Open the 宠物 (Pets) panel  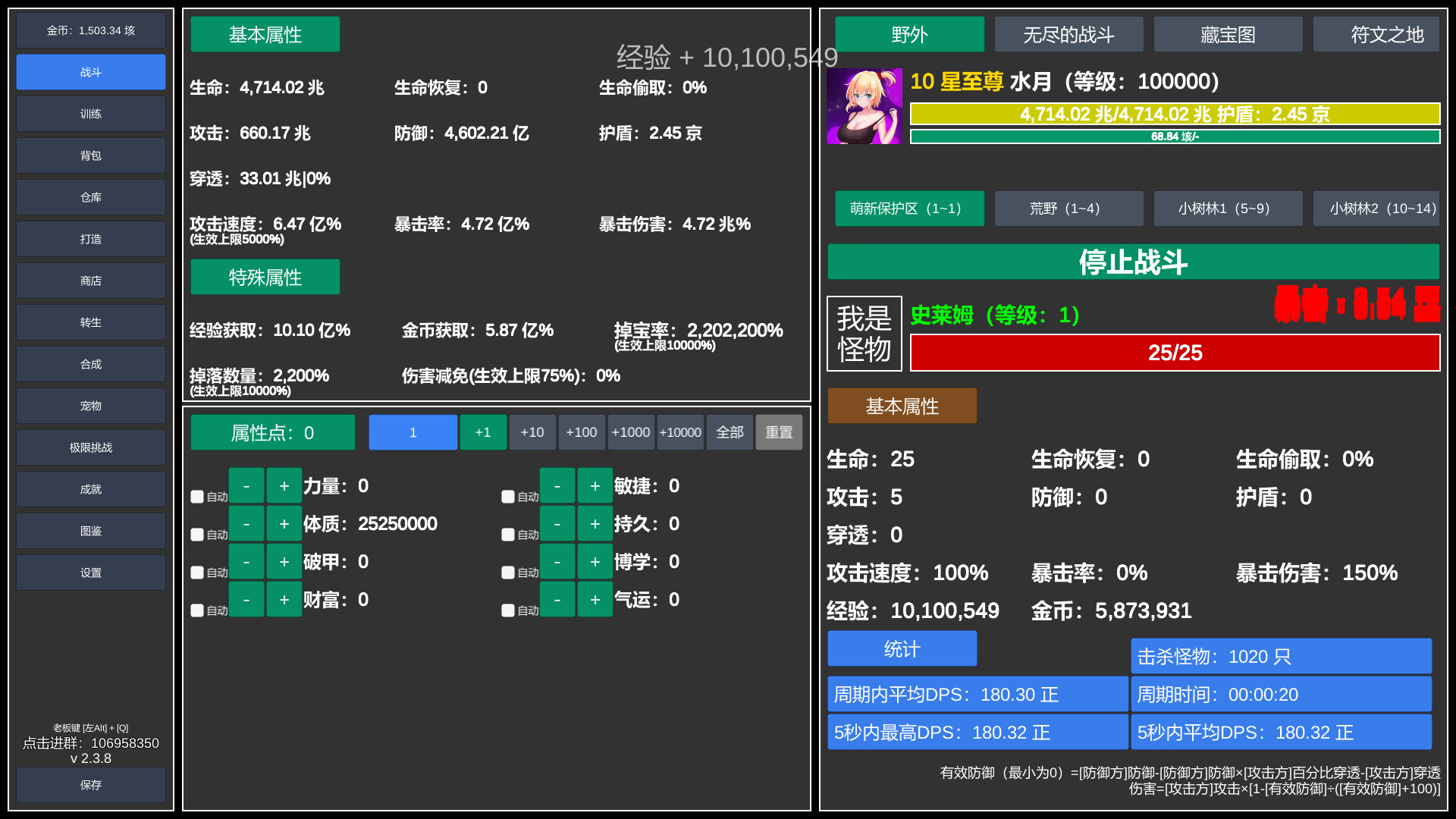[90, 406]
